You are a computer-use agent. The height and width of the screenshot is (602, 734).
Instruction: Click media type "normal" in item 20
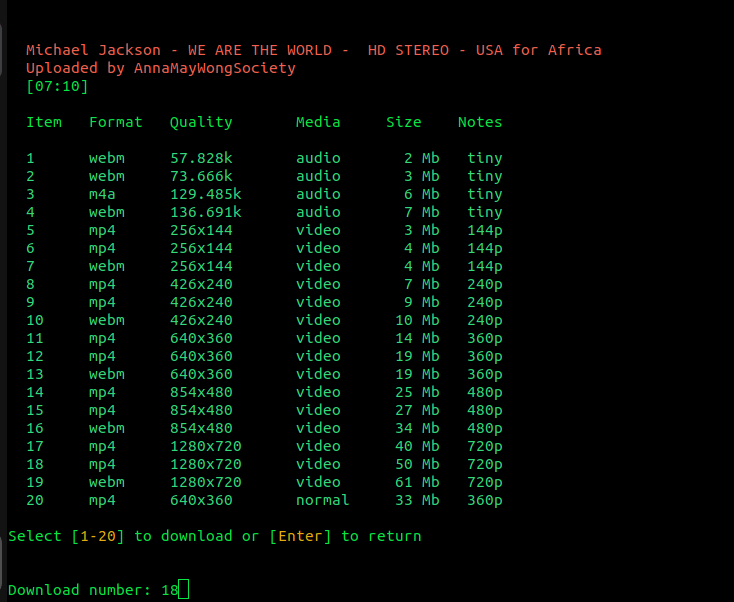point(323,500)
